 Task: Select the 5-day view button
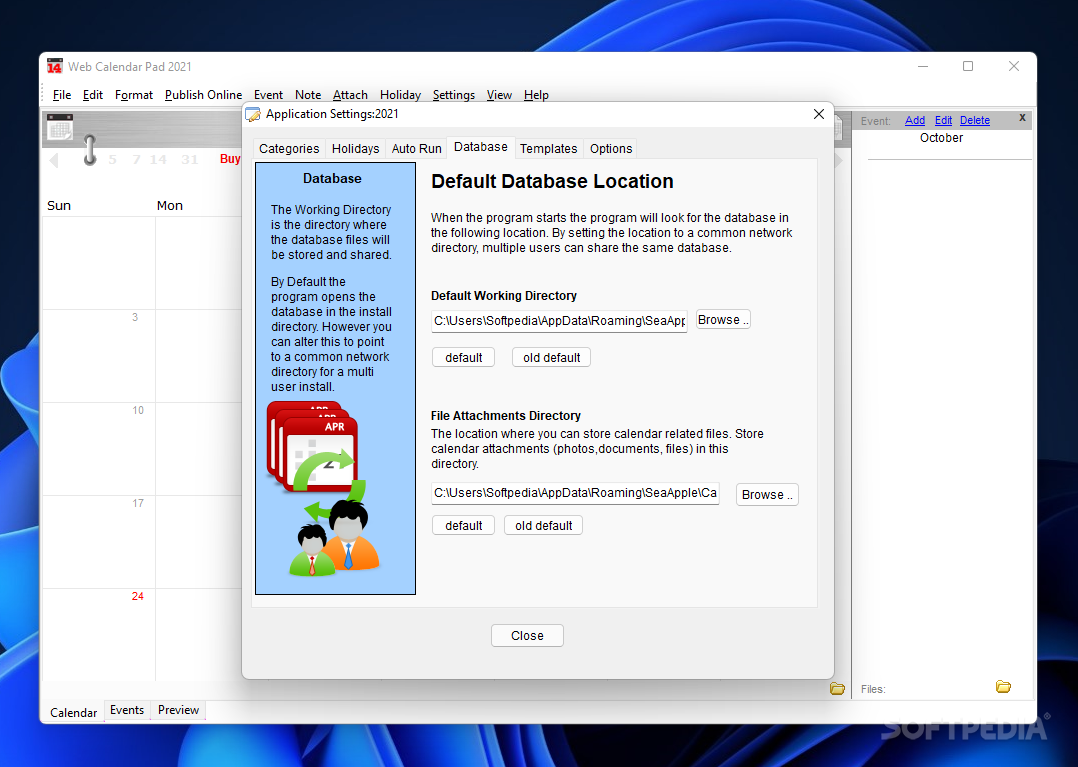(112, 159)
